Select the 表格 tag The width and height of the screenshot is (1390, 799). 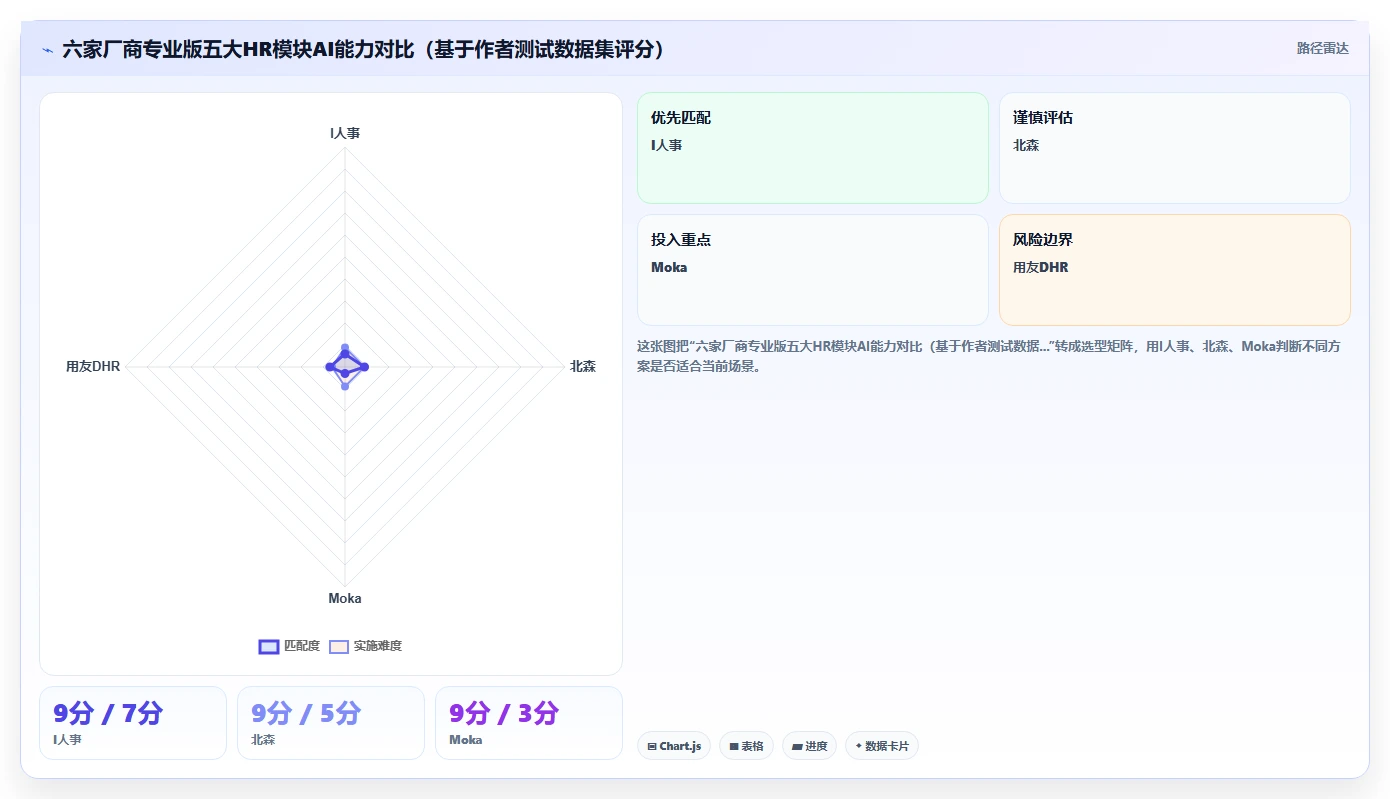[x=746, y=746]
